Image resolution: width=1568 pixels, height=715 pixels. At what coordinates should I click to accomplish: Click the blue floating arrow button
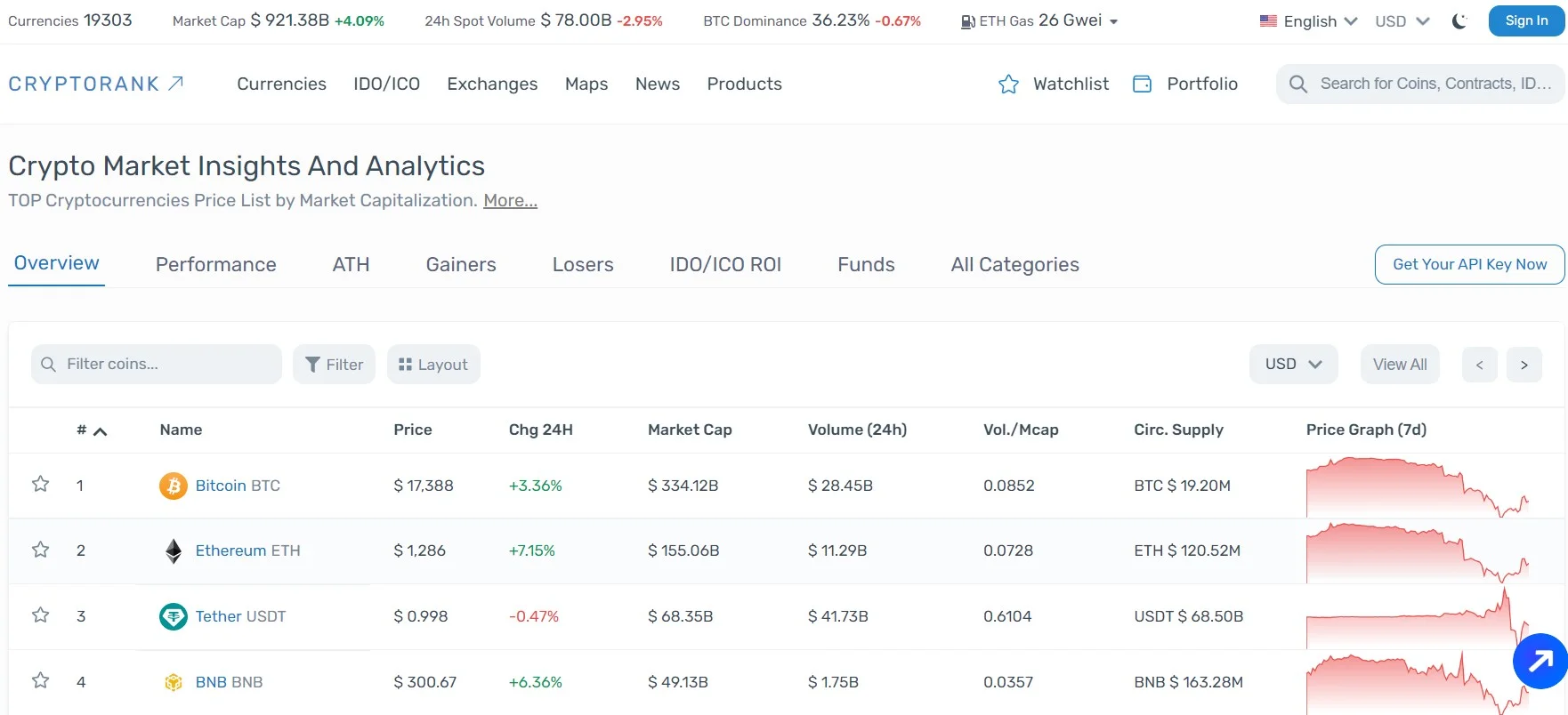coord(1540,661)
